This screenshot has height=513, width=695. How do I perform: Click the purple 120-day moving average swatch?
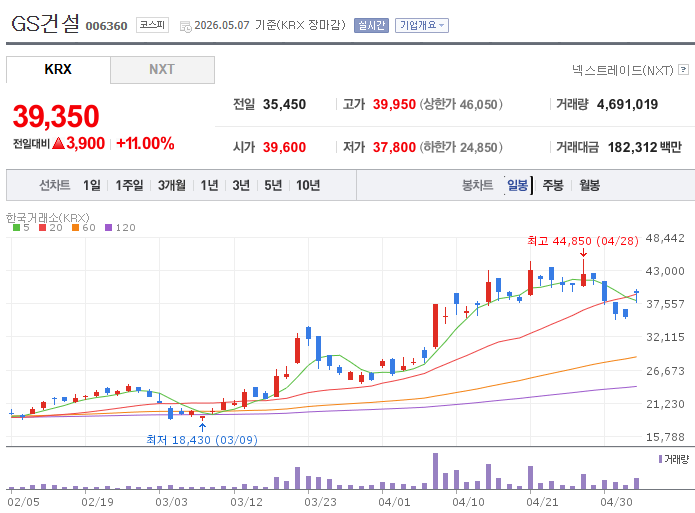coord(109,227)
